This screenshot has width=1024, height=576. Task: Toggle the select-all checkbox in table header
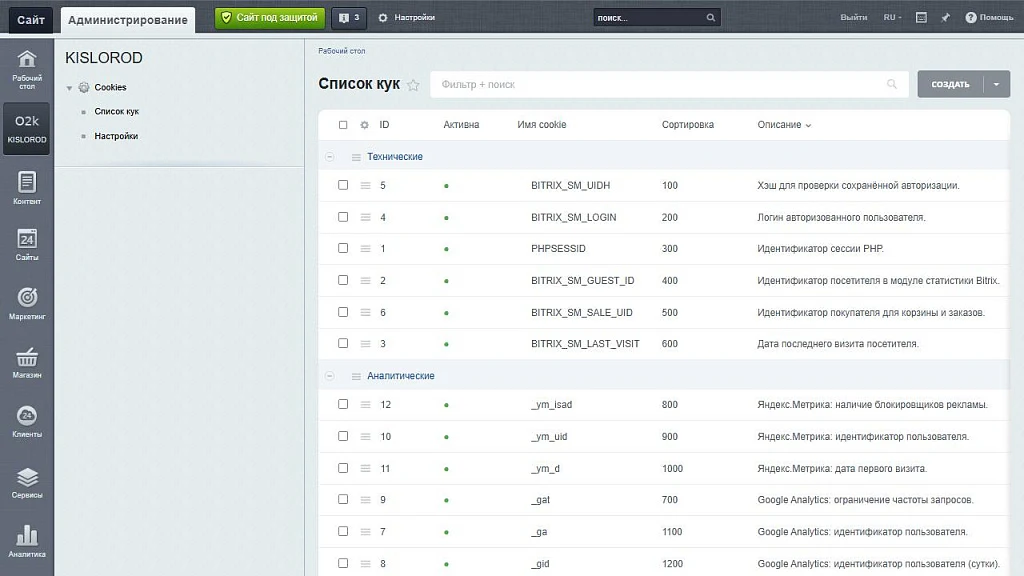(x=343, y=125)
